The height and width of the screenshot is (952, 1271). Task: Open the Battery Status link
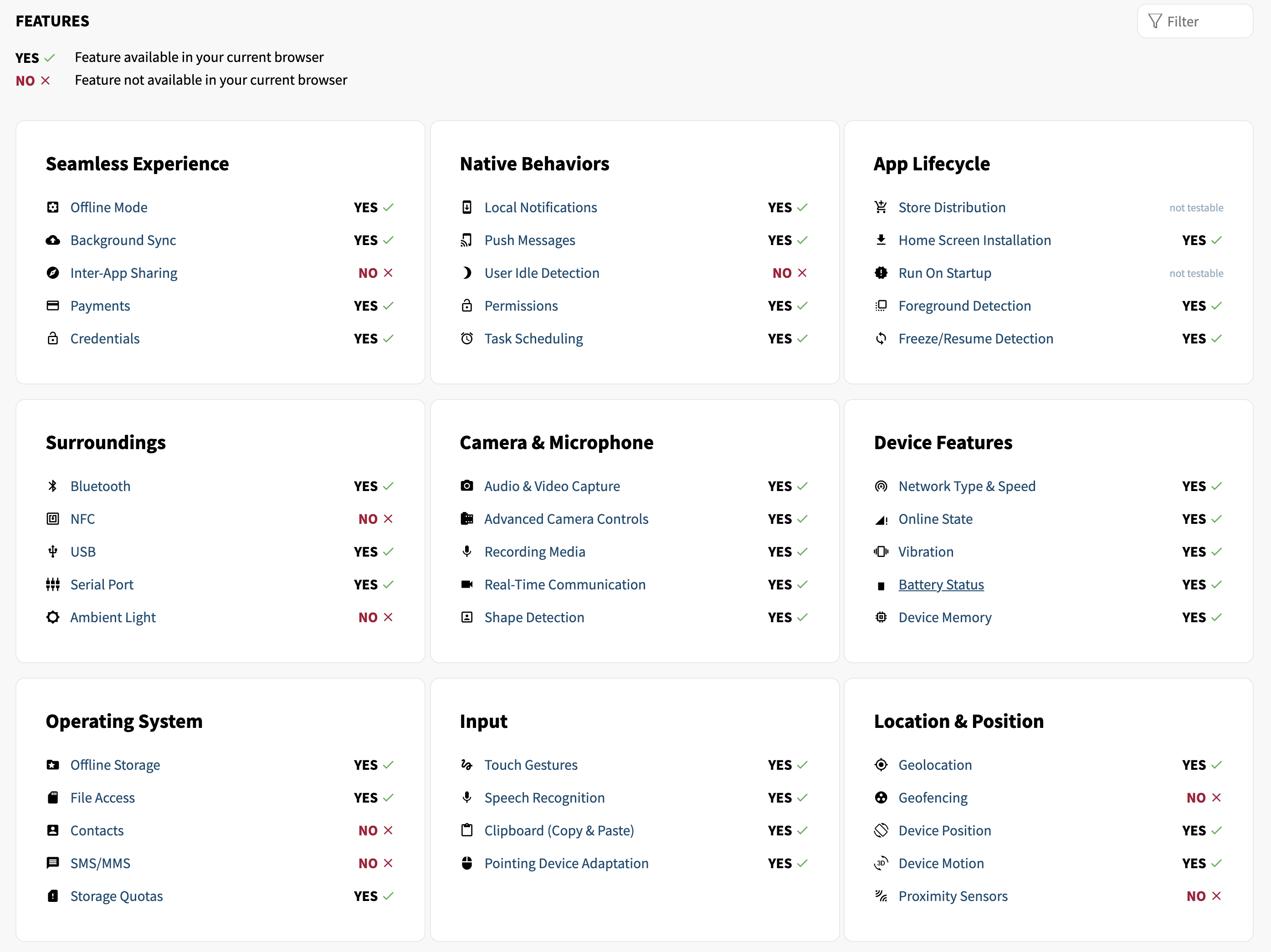point(941,584)
